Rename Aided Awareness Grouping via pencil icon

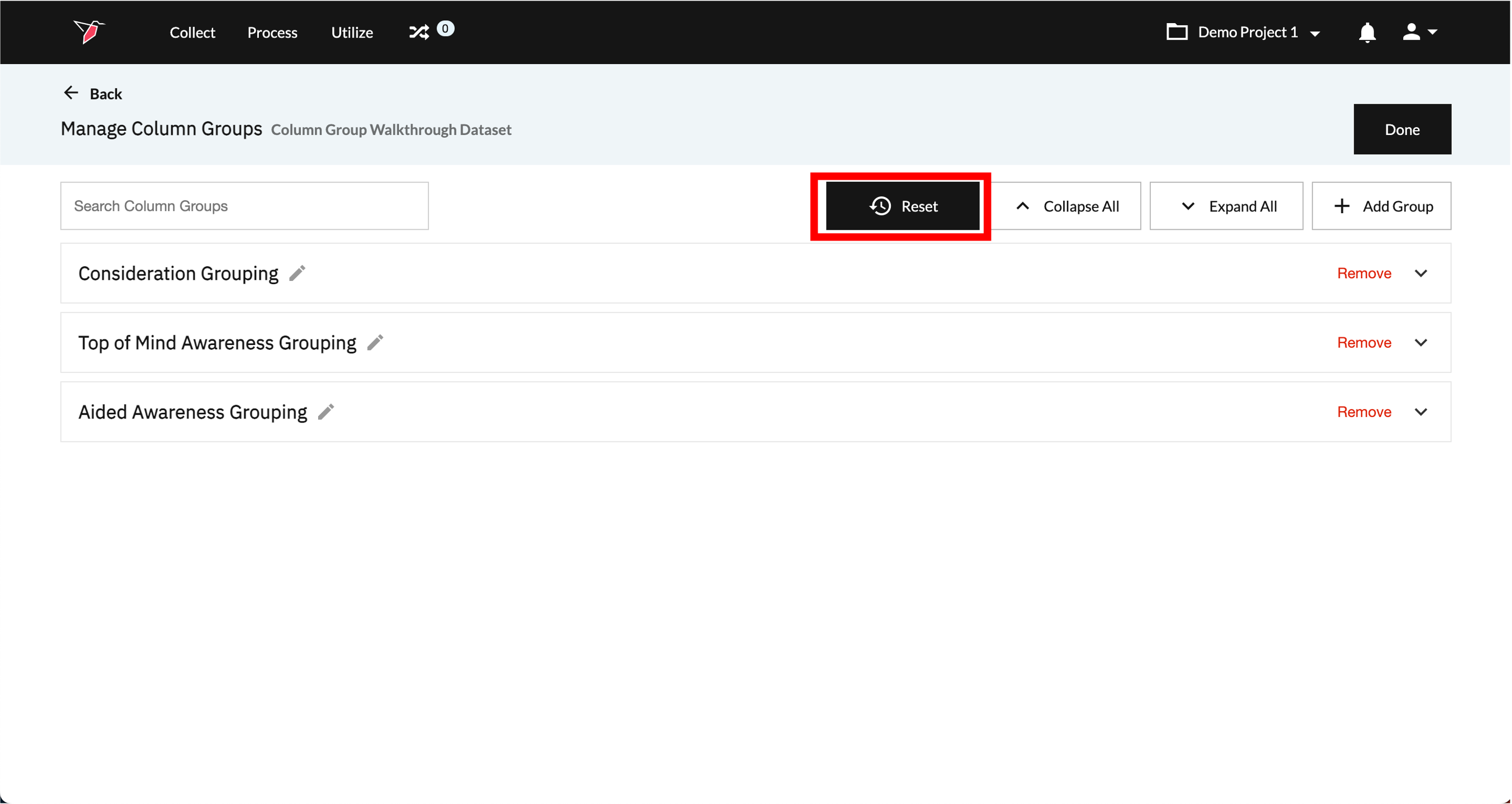[x=326, y=412]
